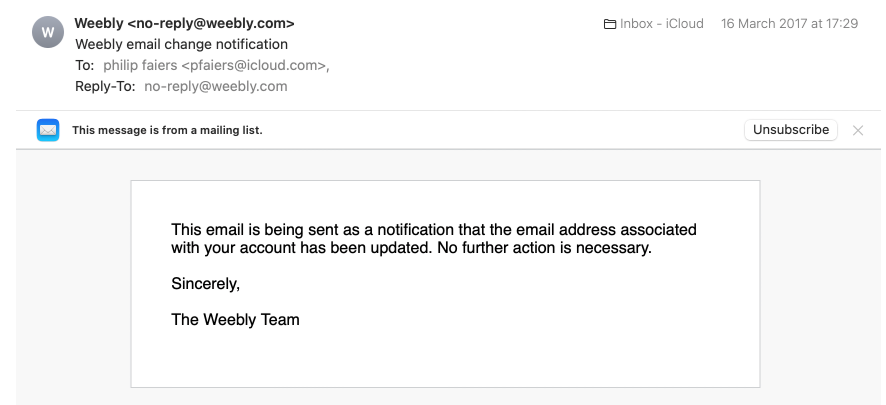Click the word "Sincerely," in the email
This screenshot has width=886, height=405.
click(x=205, y=284)
